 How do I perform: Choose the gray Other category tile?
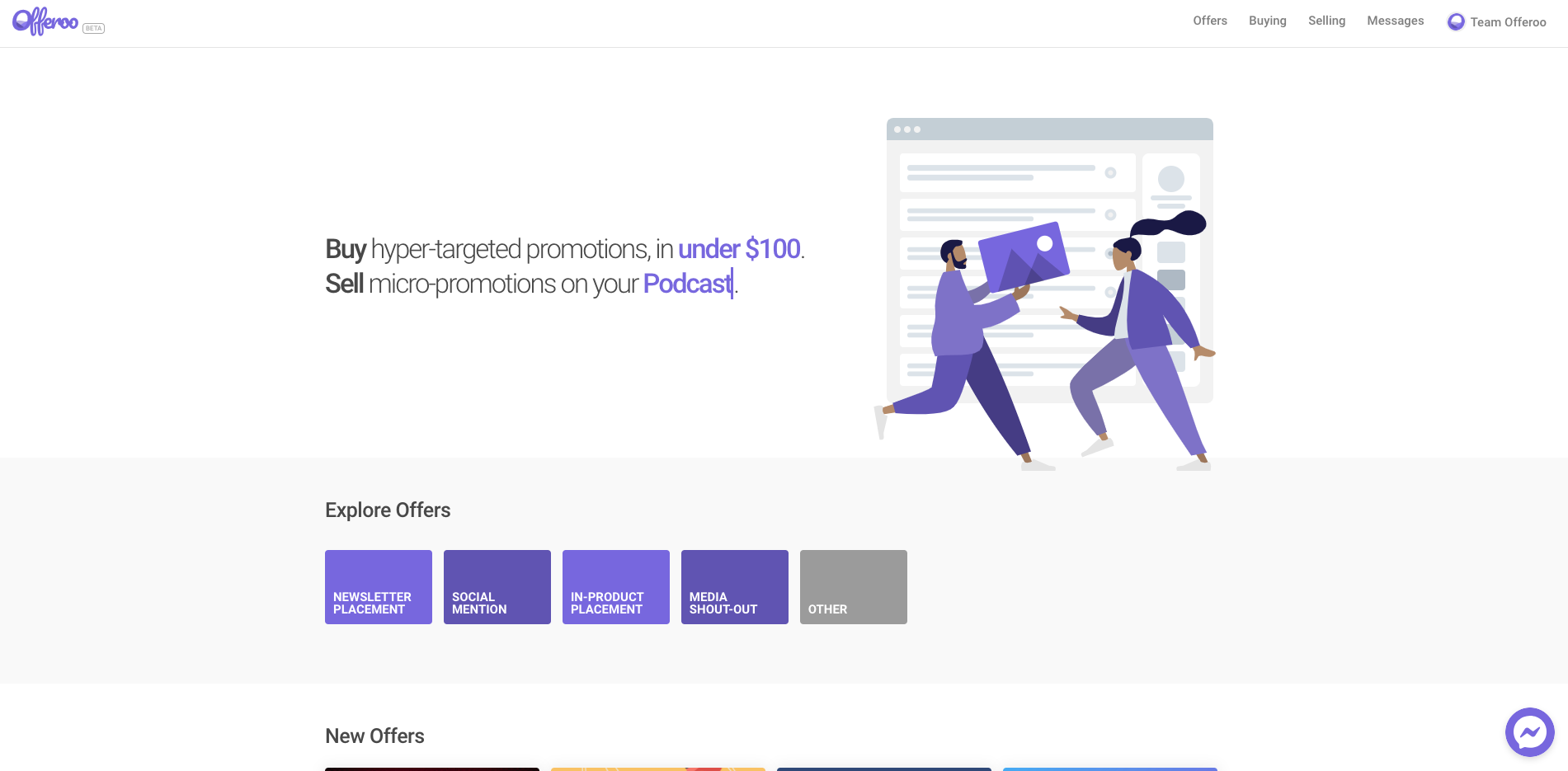(x=854, y=587)
